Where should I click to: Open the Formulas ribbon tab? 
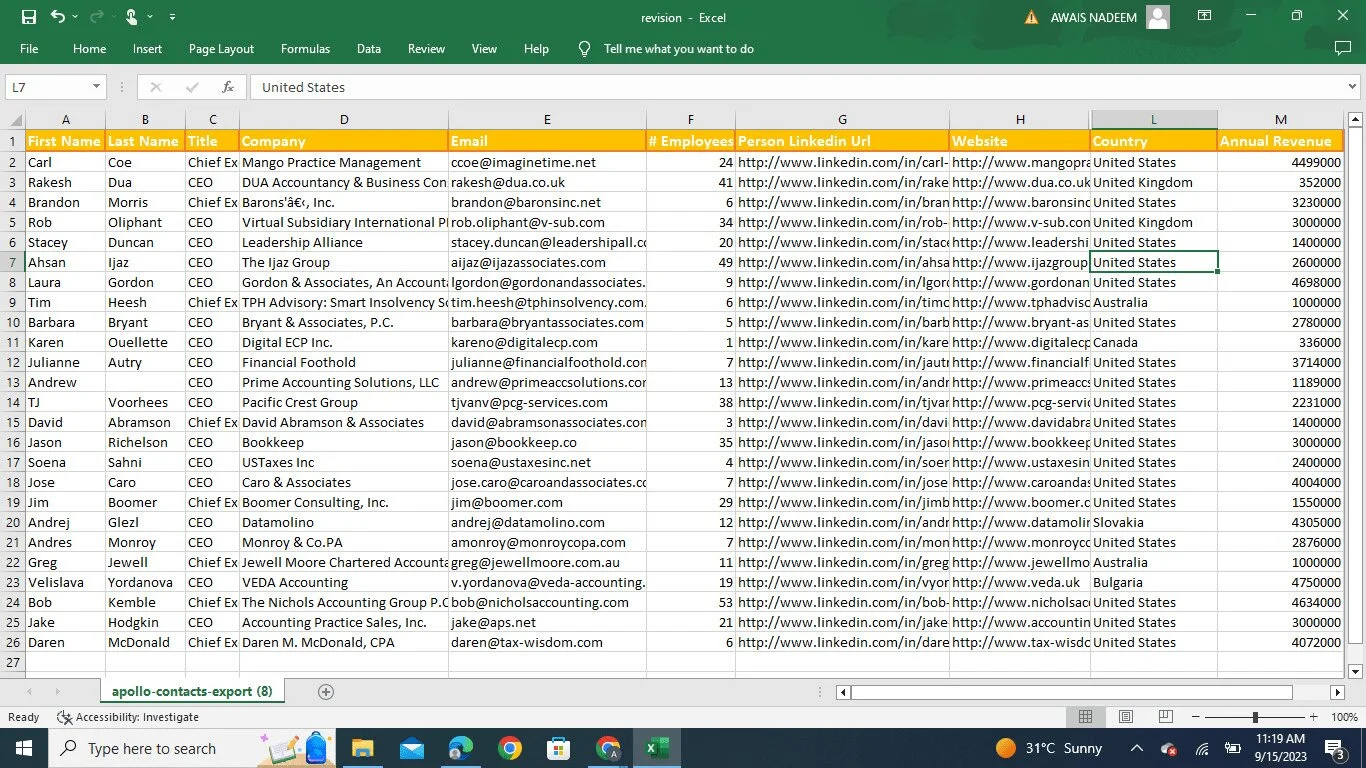coord(305,49)
